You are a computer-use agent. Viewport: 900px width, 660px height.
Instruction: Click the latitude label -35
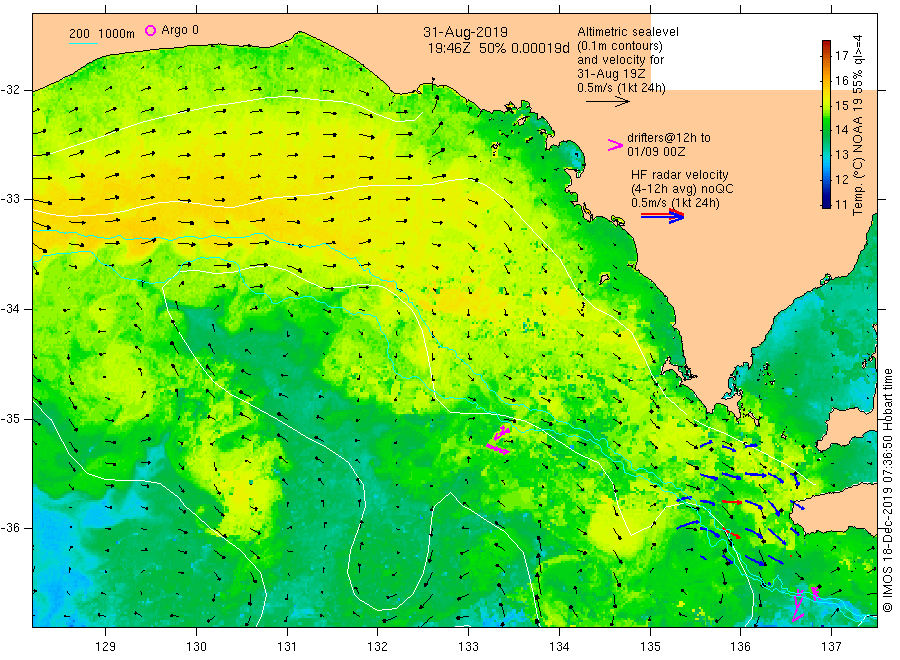[x=10, y=418]
